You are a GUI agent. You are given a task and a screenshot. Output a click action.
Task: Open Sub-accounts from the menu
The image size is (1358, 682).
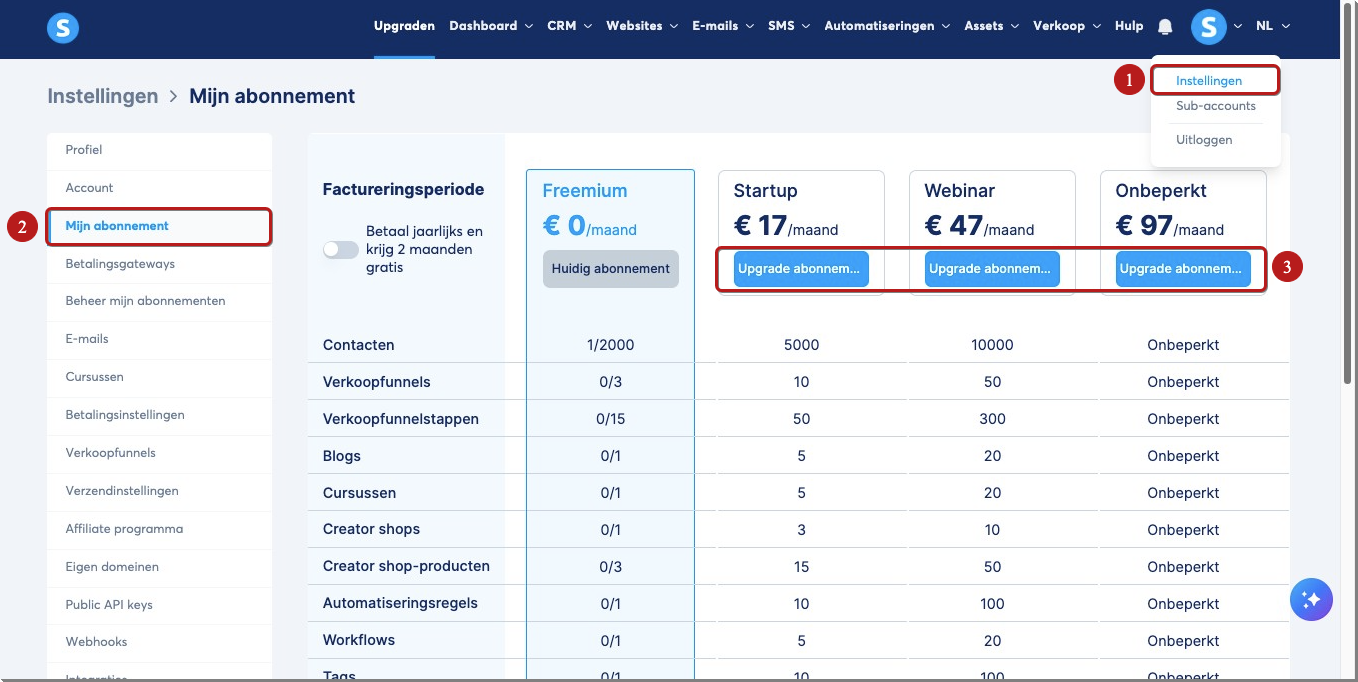[1215, 106]
